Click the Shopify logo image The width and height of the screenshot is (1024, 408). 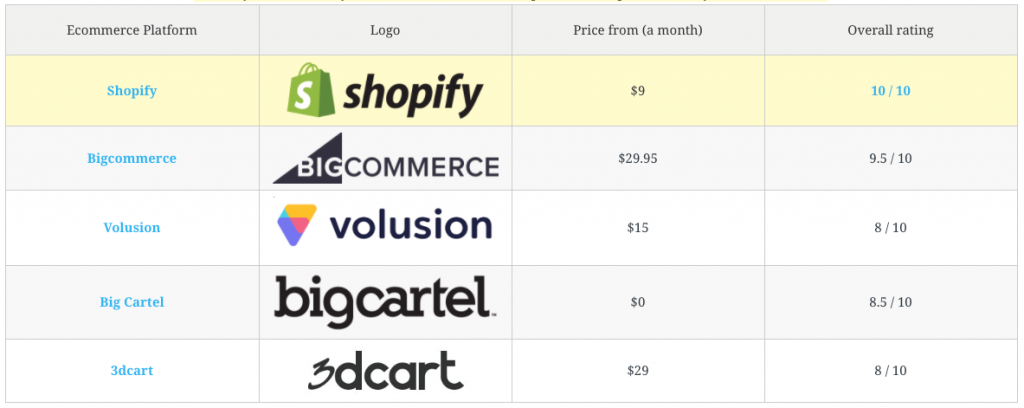click(x=385, y=91)
